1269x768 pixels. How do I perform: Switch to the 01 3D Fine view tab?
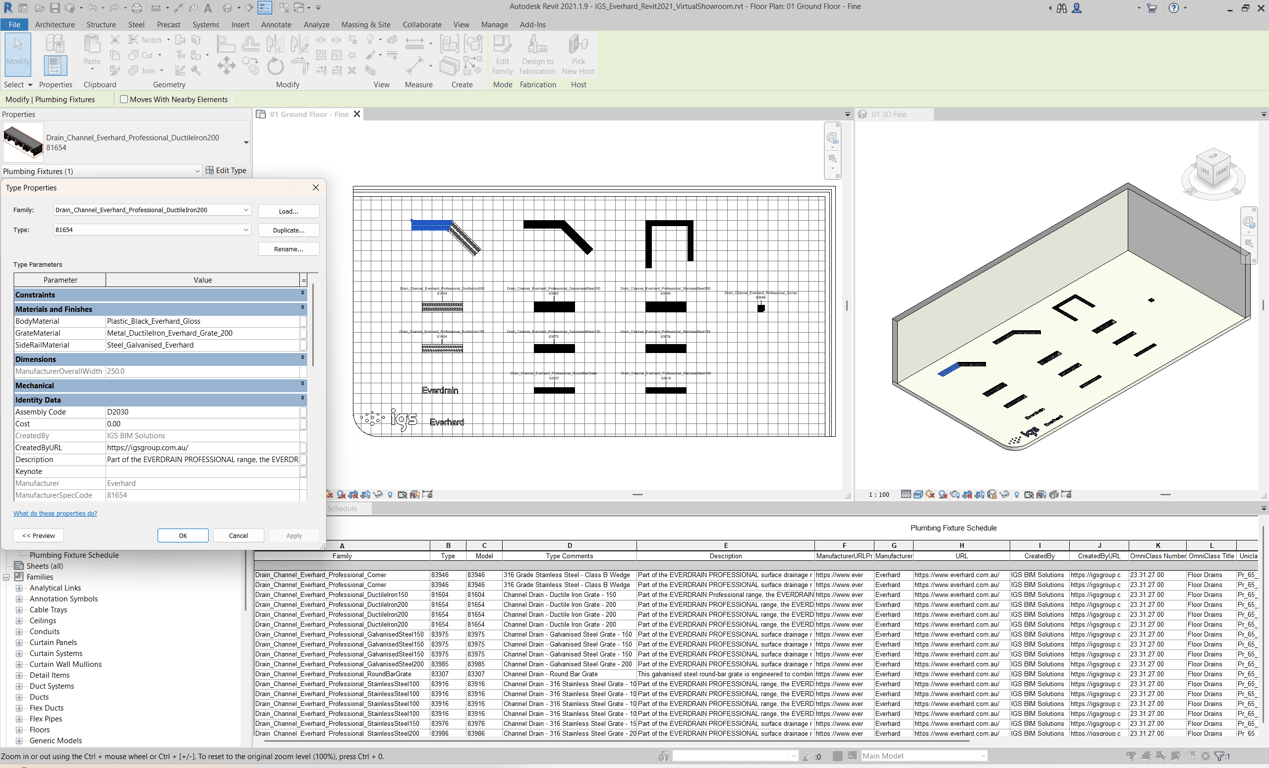tap(890, 114)
